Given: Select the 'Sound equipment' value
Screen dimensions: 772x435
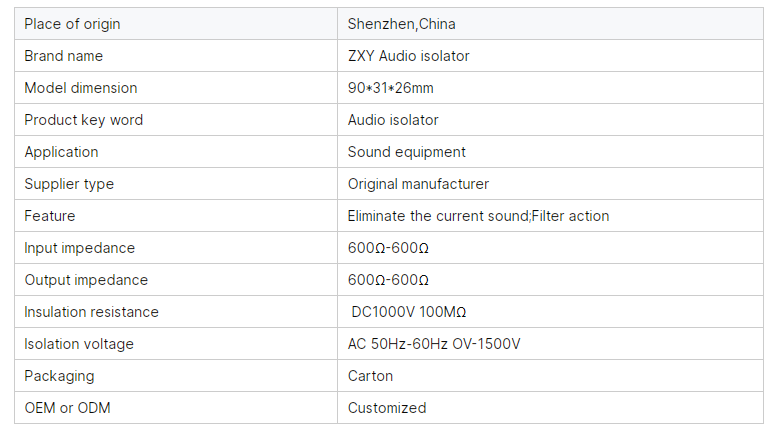Looking at the screenshot, I should click(x=406, y=152).
